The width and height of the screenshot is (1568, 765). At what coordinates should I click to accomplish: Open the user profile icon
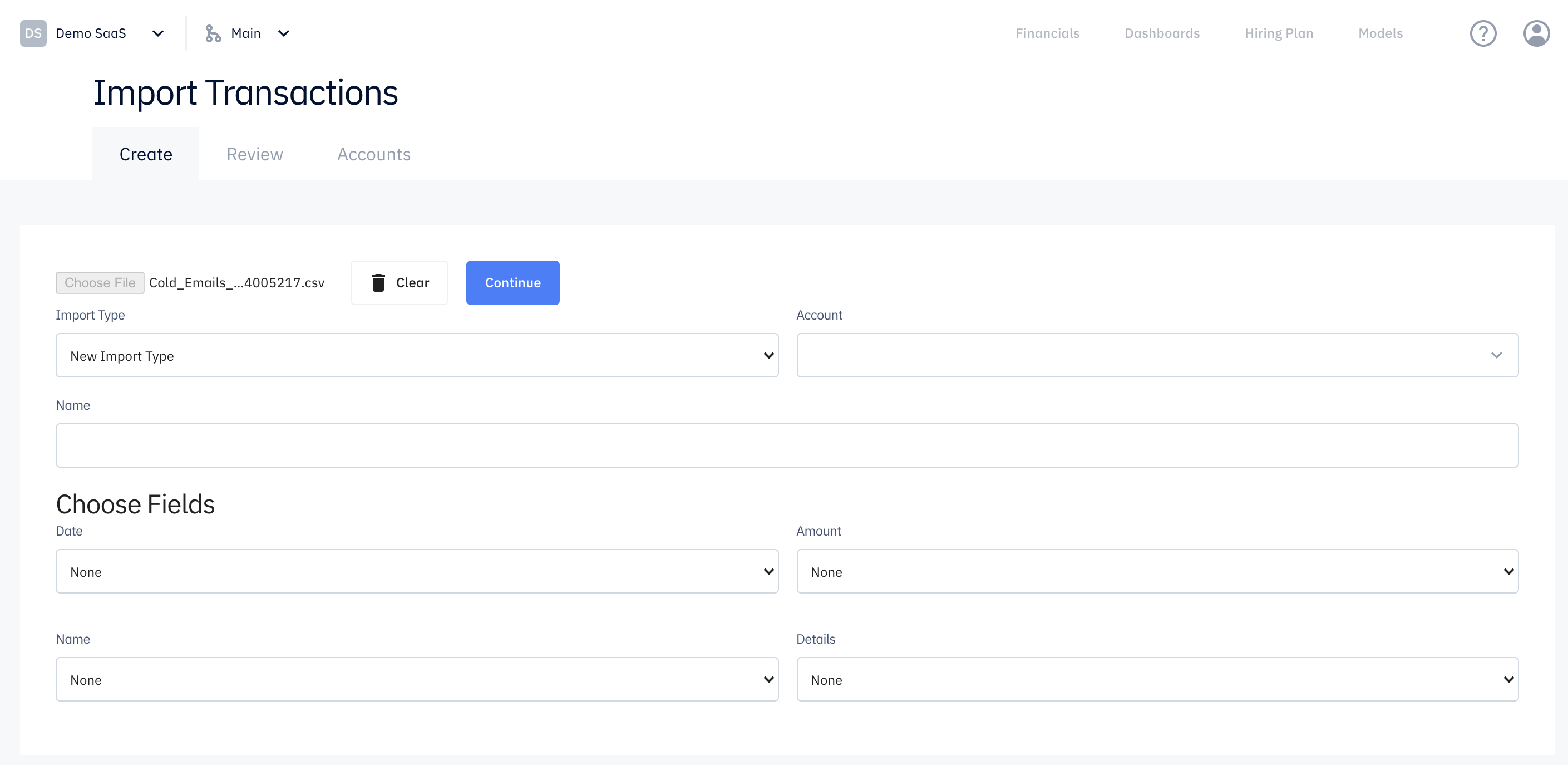pyautogui.click(x=1536, y=33)
